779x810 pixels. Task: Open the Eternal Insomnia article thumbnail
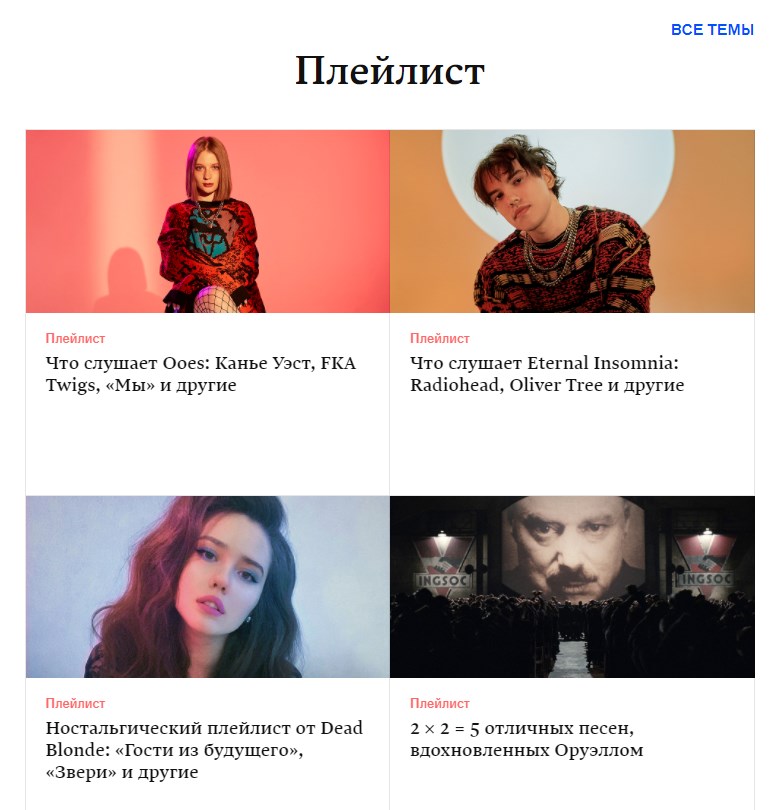click(572, 221)
